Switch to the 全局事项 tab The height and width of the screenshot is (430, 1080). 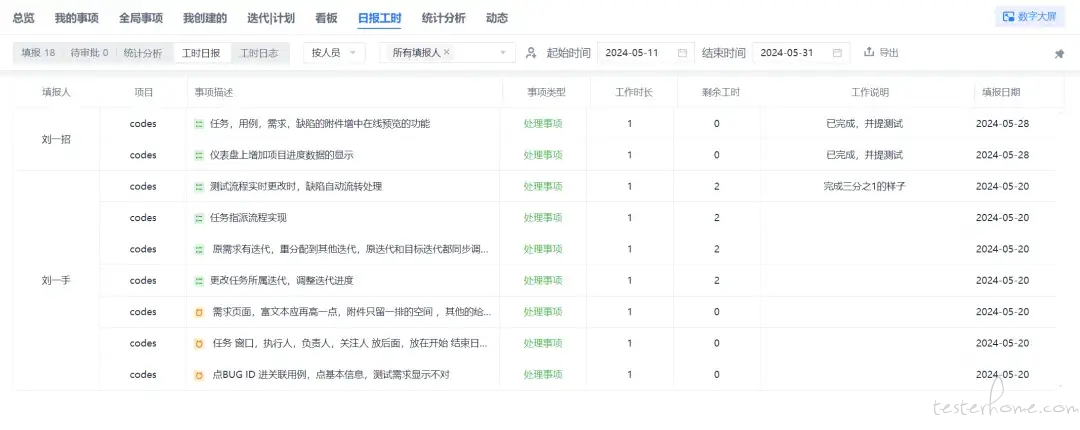pyautogui.click(x=141, y=19)
